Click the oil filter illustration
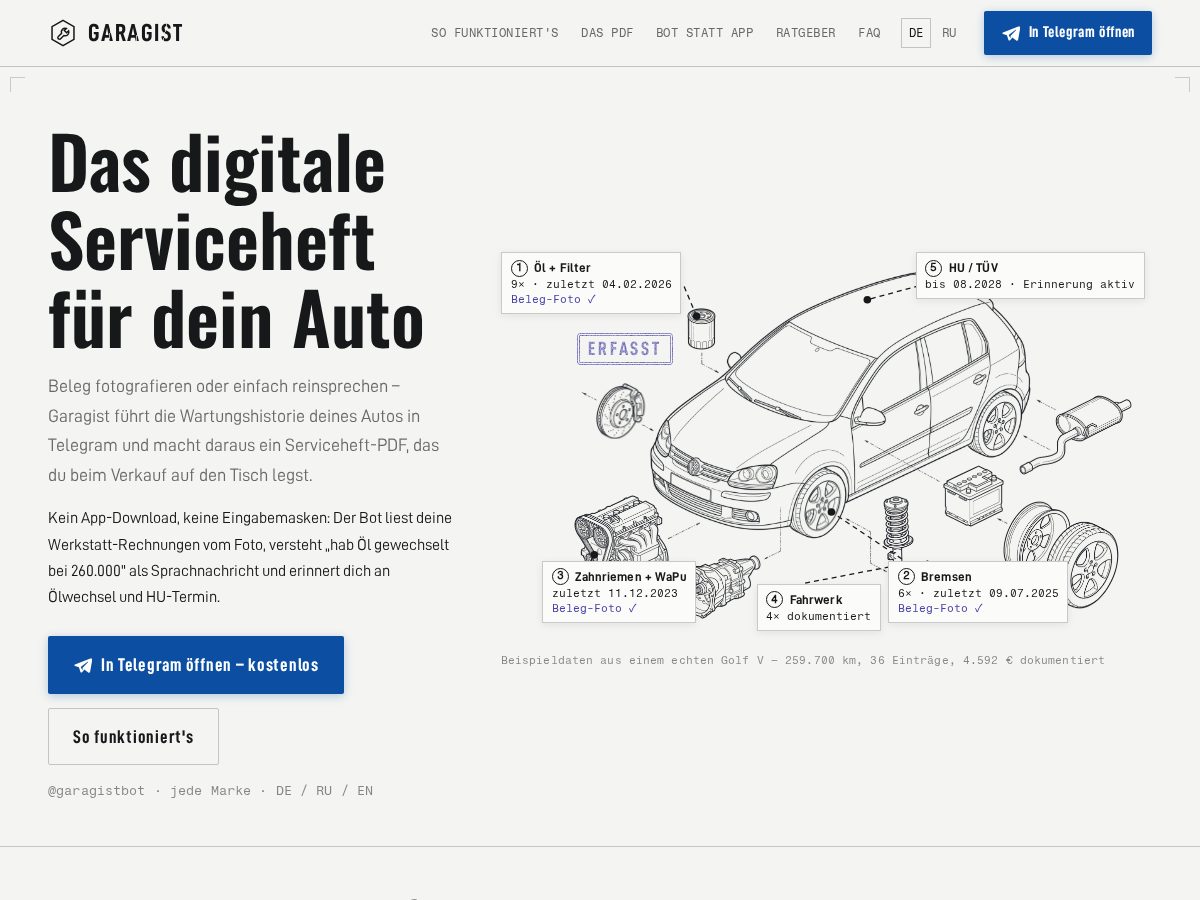Screen dimensions: 1200x900 coord(701,329)
